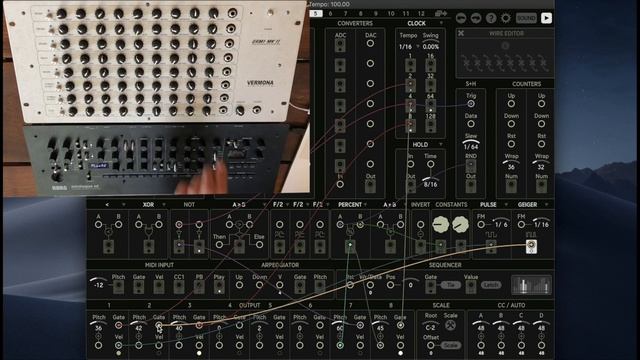Click MIDI Input CC1 output jack

pos(179,287)
